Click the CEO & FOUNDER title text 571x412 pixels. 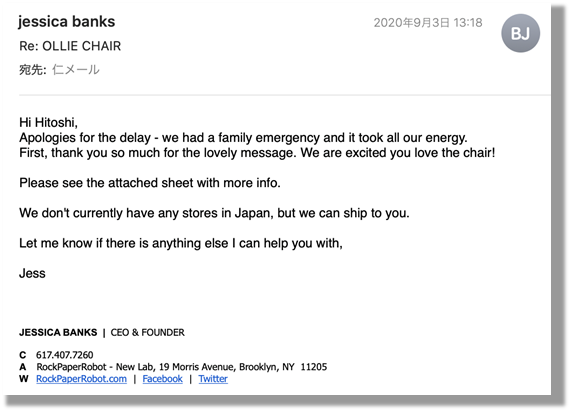pos(147,333)
